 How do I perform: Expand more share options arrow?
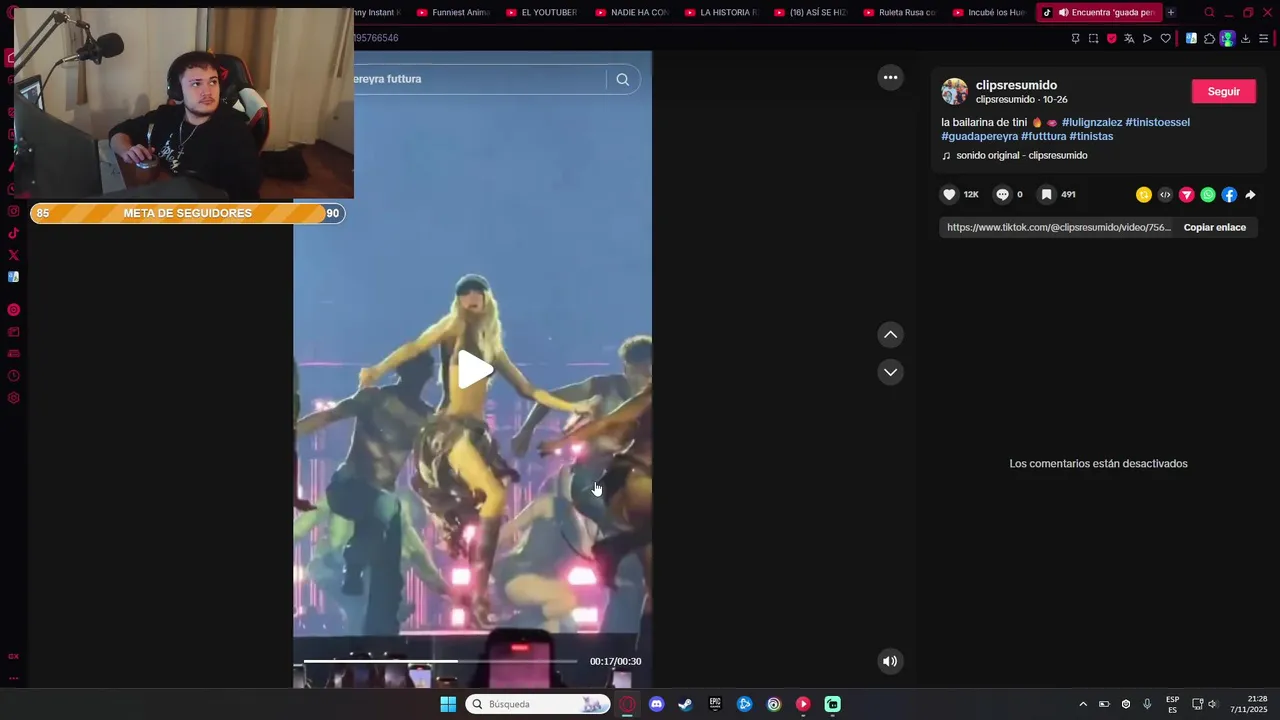click(1250, 195)
